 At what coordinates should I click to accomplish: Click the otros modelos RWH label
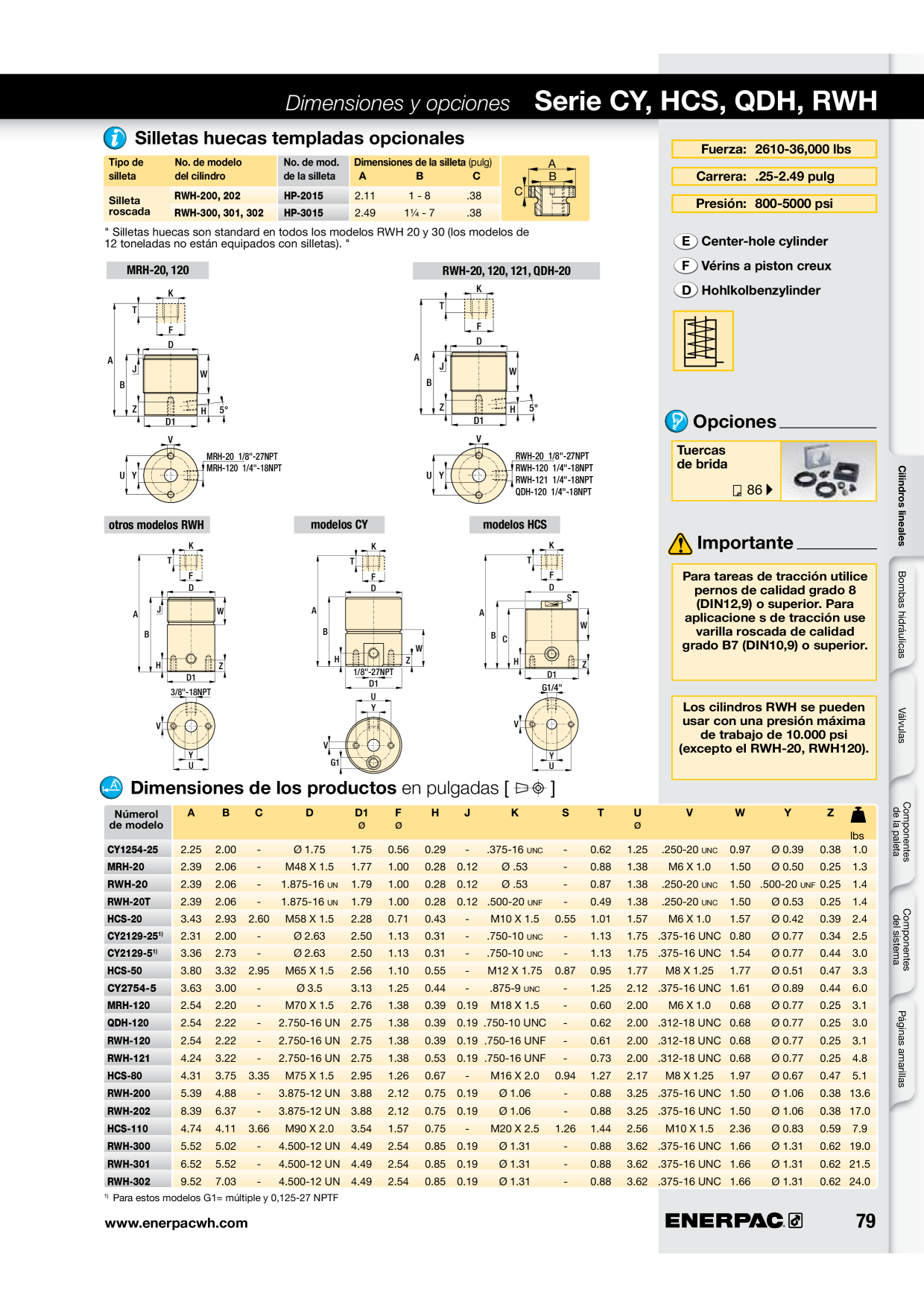coord(156,525)
